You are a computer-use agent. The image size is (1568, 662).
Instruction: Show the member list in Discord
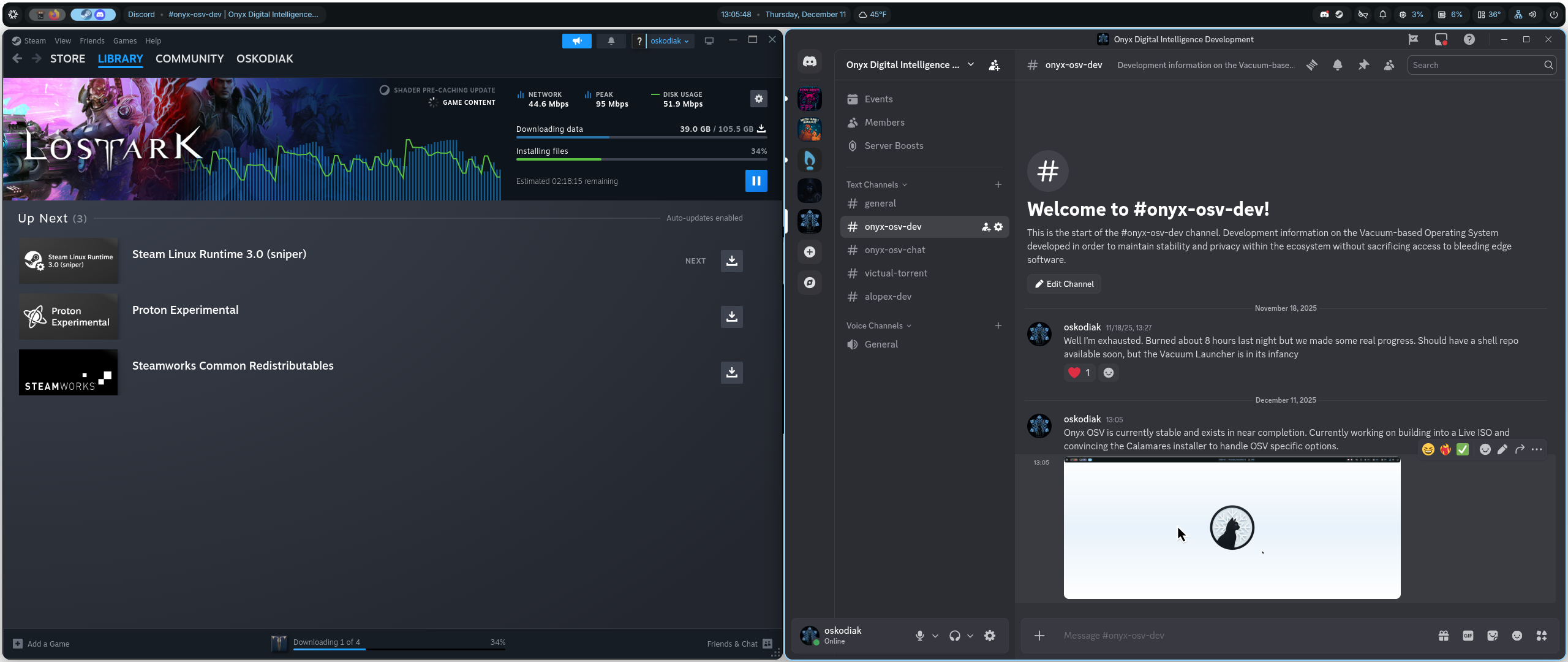click(1389, 65)
